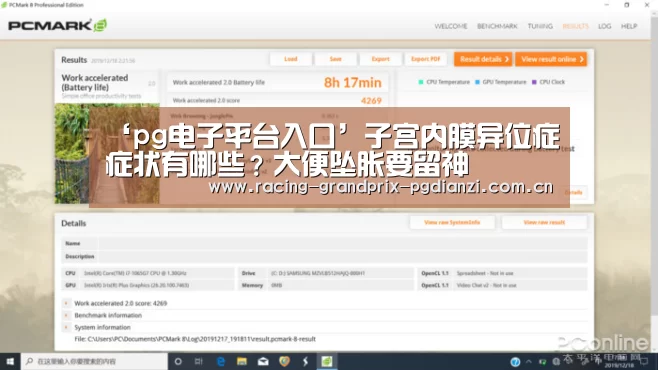658x370 pixels.
Task: Launch Microsoft Edge from taskbar
Action: (220, 361)
